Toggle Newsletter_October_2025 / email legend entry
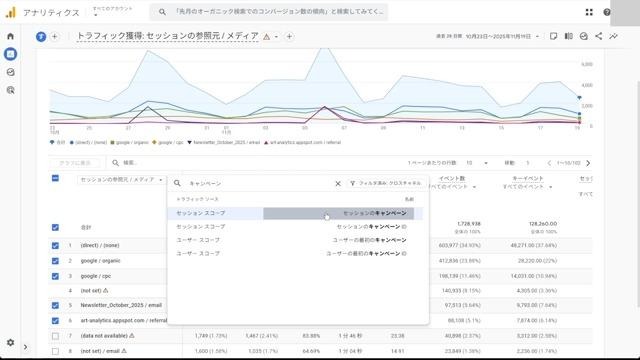 (224, 142)
